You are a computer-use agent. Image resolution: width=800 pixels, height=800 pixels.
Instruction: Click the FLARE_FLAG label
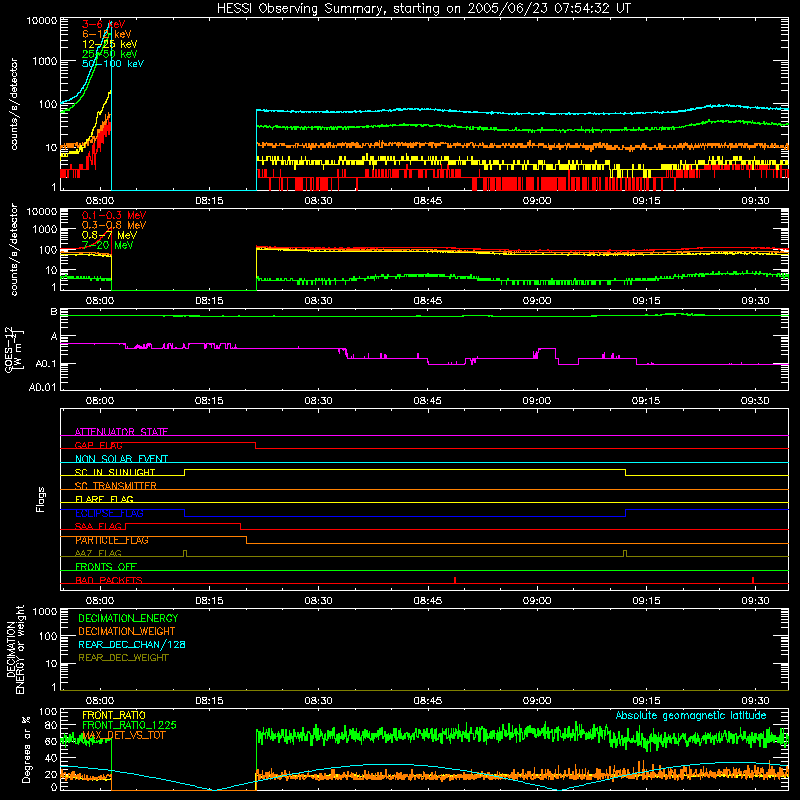104,499
